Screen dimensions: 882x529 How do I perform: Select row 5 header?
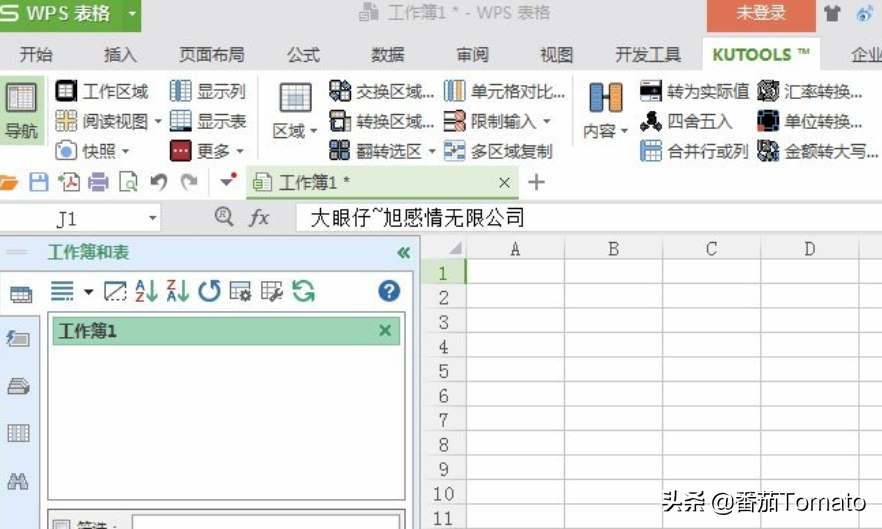pos(444,371)
